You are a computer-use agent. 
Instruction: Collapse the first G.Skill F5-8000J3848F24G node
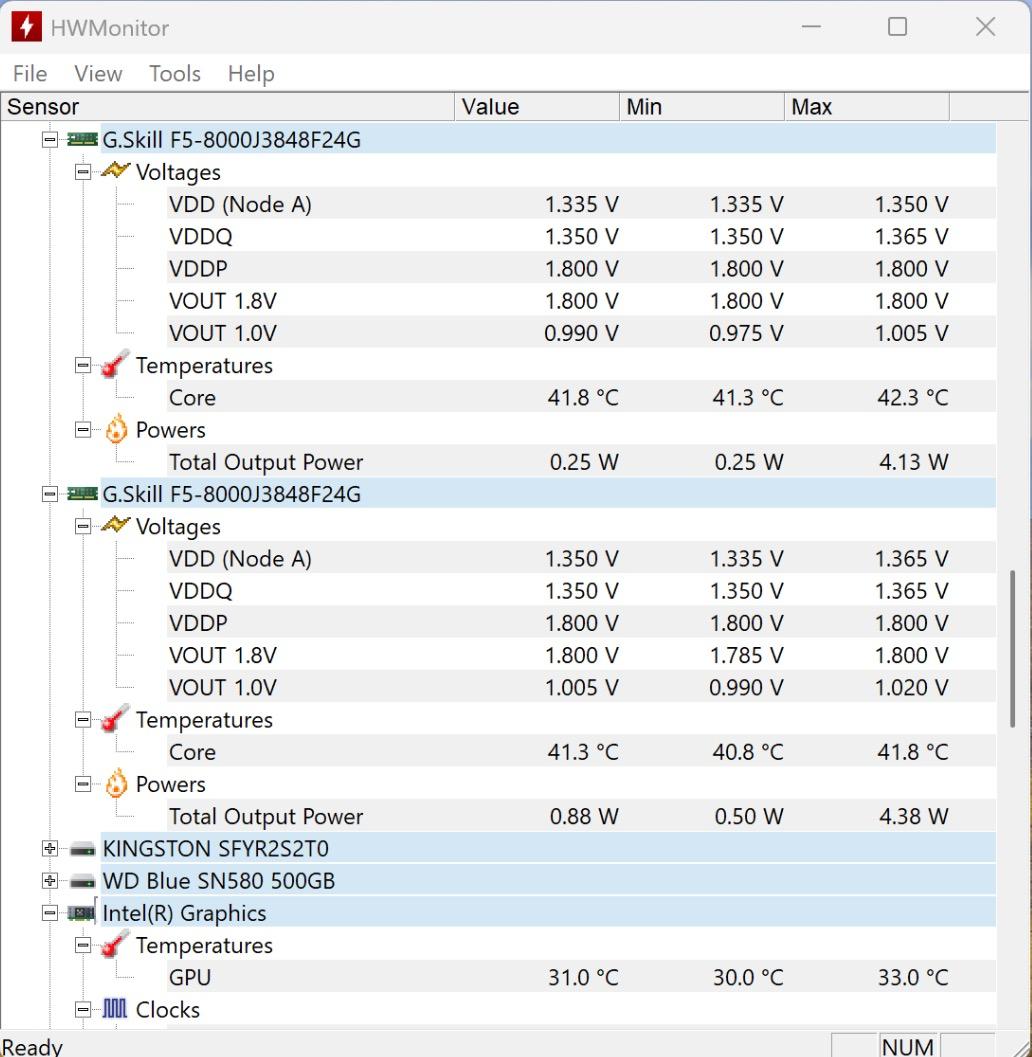[x=50, y=140]
